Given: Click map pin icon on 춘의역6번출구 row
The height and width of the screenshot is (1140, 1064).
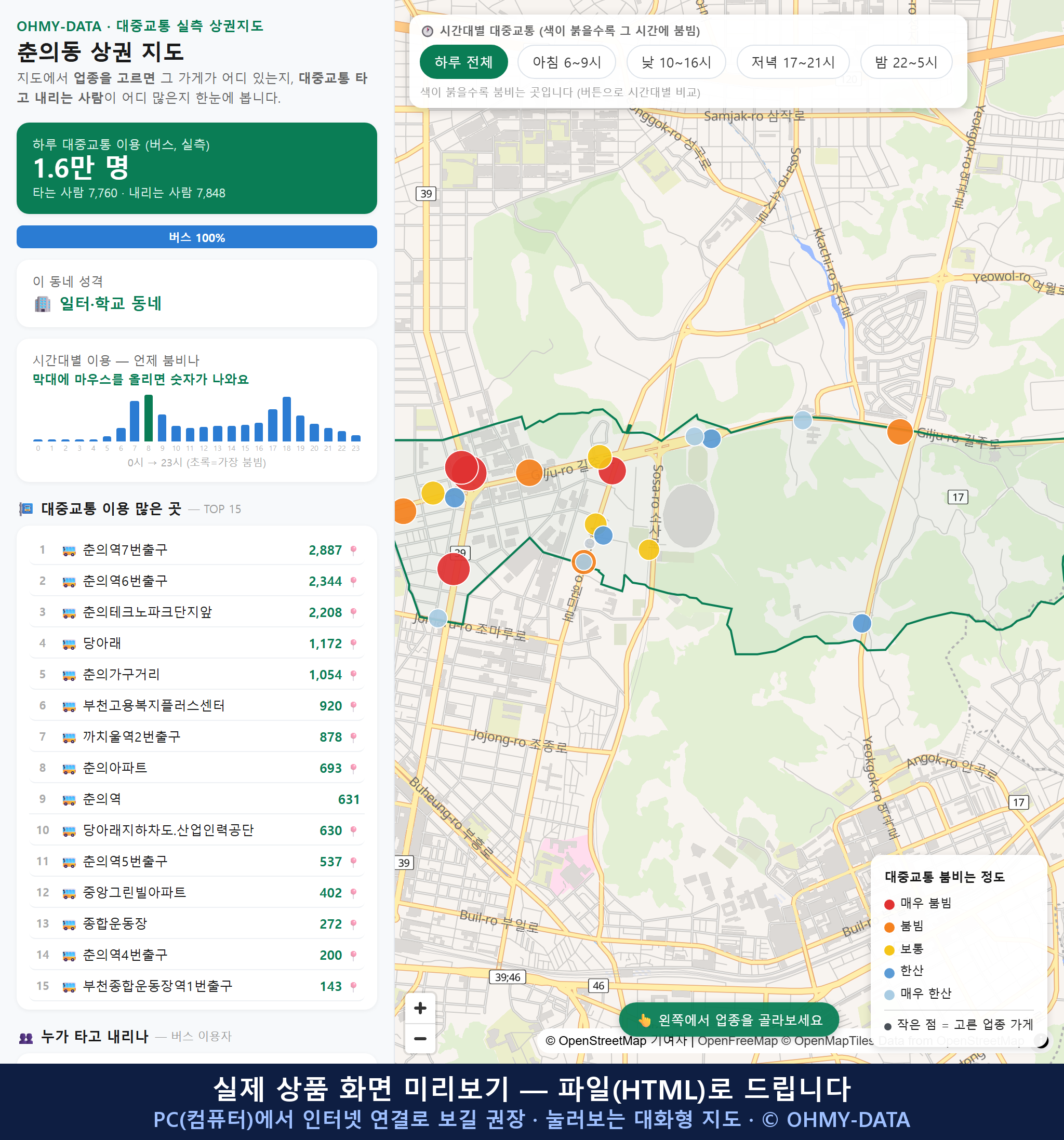Looking at the screenshot, I should 353,582.
